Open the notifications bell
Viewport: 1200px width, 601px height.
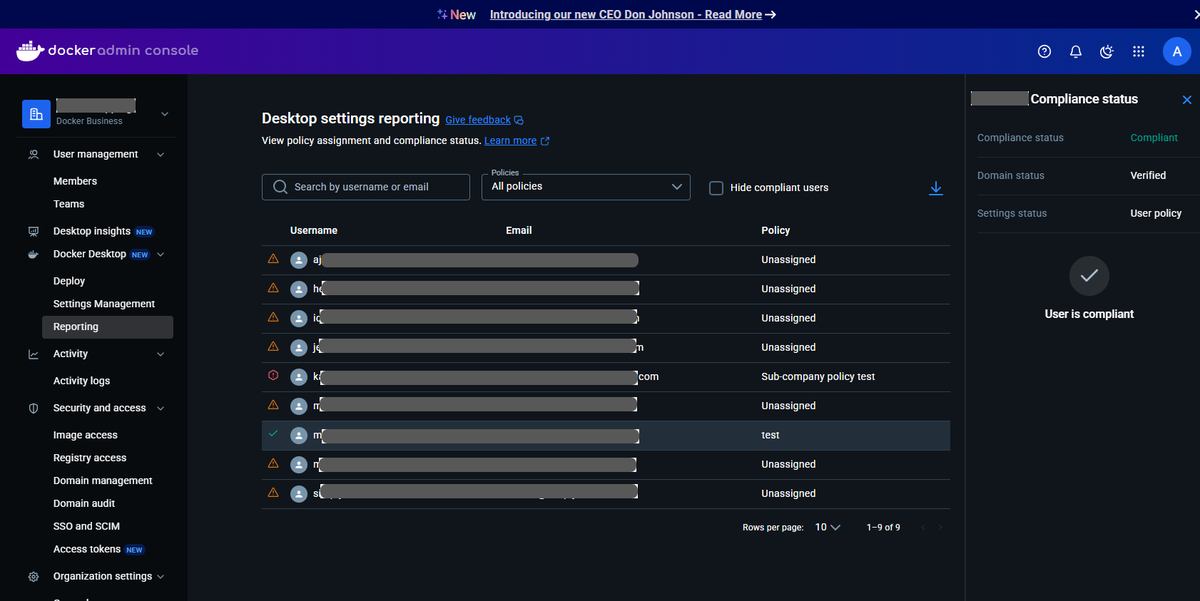(1075, 51)
